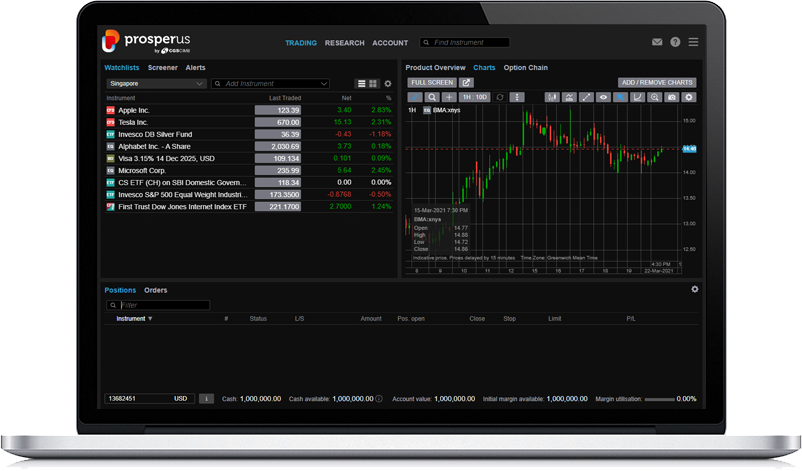This screenshot has height=471, width=802.
Task: Switch watchlist to list view
Action: click(362, 84)
